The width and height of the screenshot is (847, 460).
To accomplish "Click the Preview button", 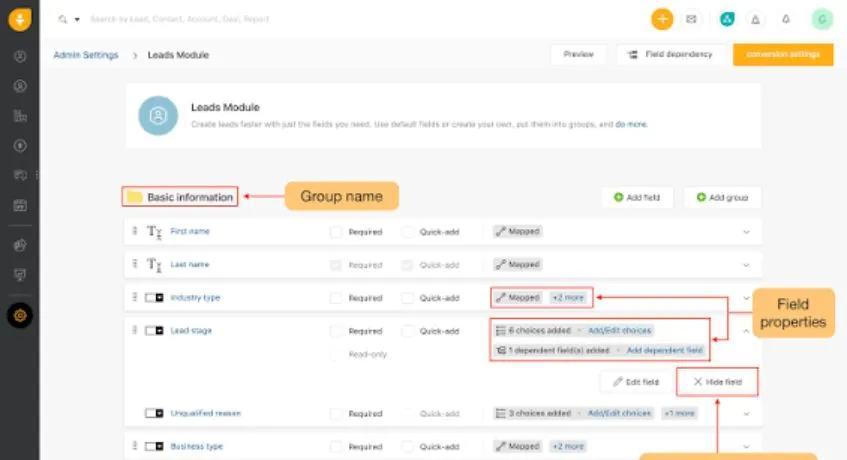I will 578,54.
